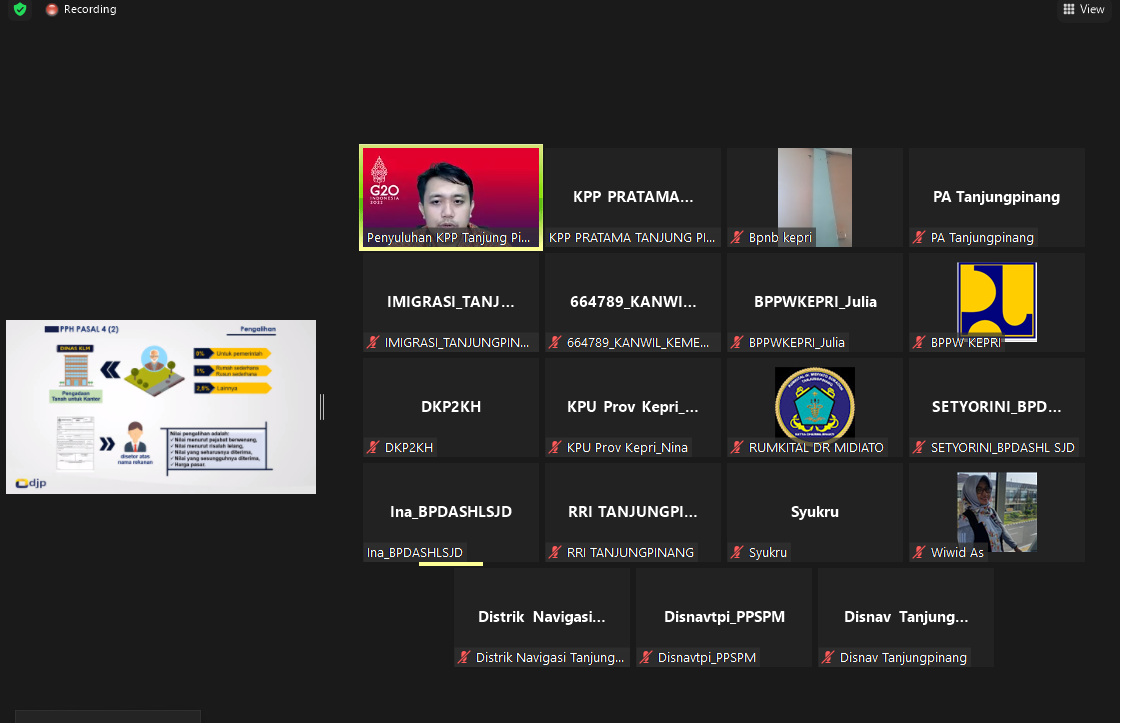Click muted mic icon for Wiwid As
This screenshot has height=723, width=1121.
coord(920,553)
